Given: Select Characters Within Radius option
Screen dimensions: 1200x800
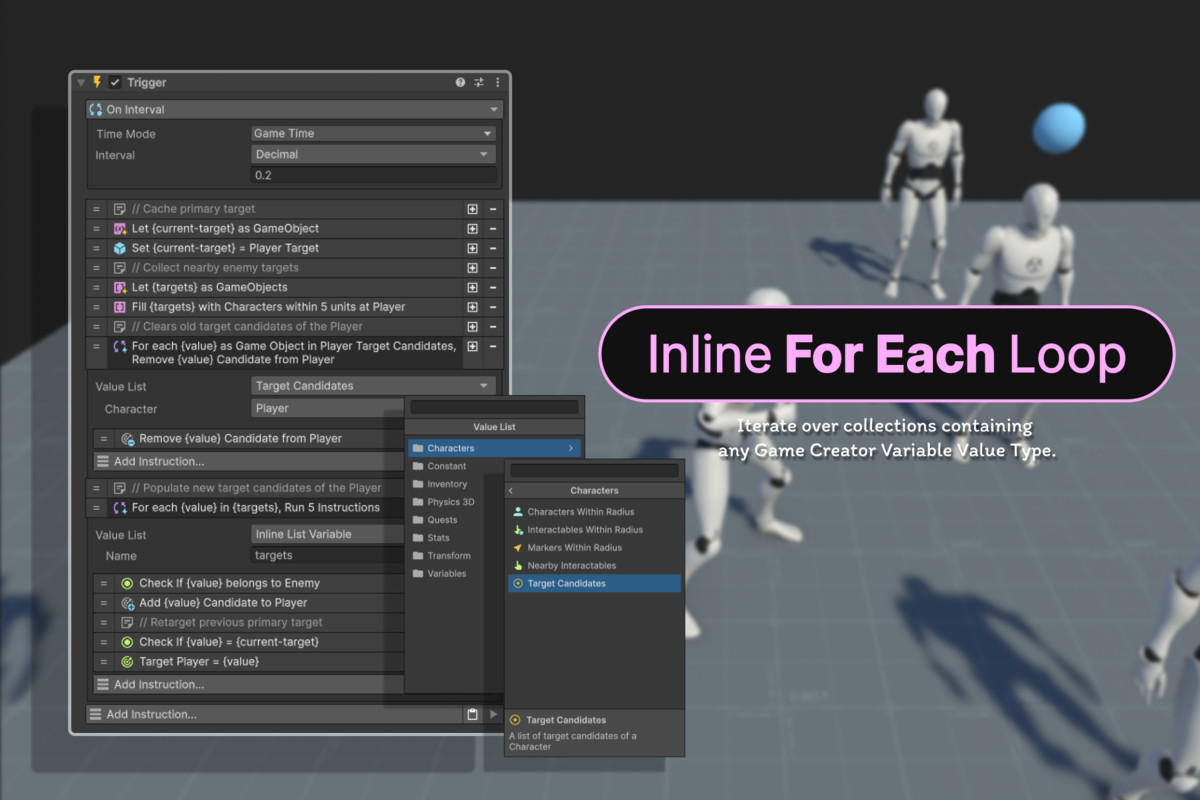Looking at the screenshot, I should pyautogui.click(x=594, y=512).
